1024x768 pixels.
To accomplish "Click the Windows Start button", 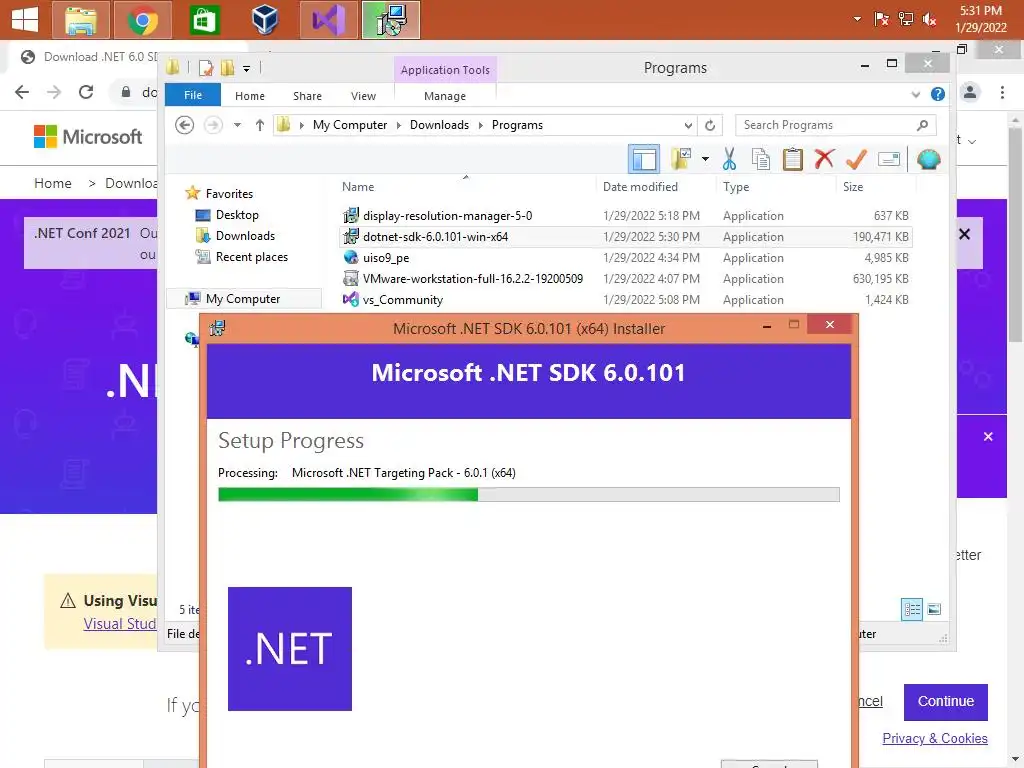I will [x=25, y=20].
